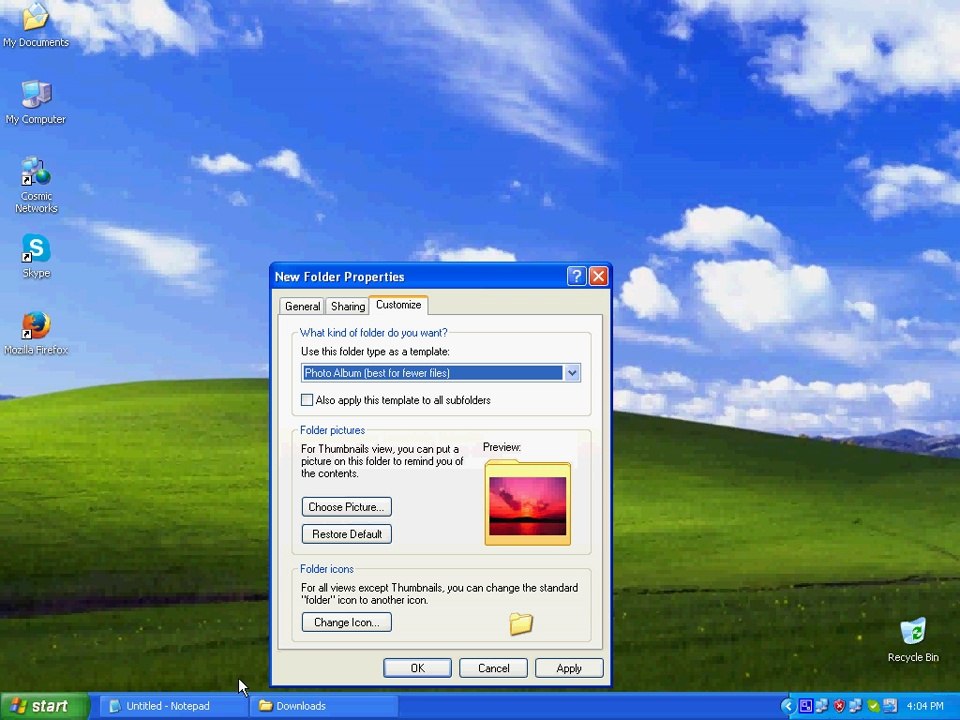Click the help question mark button in title bar
Viewport: 960px width, 720px height.
(576, 277)
